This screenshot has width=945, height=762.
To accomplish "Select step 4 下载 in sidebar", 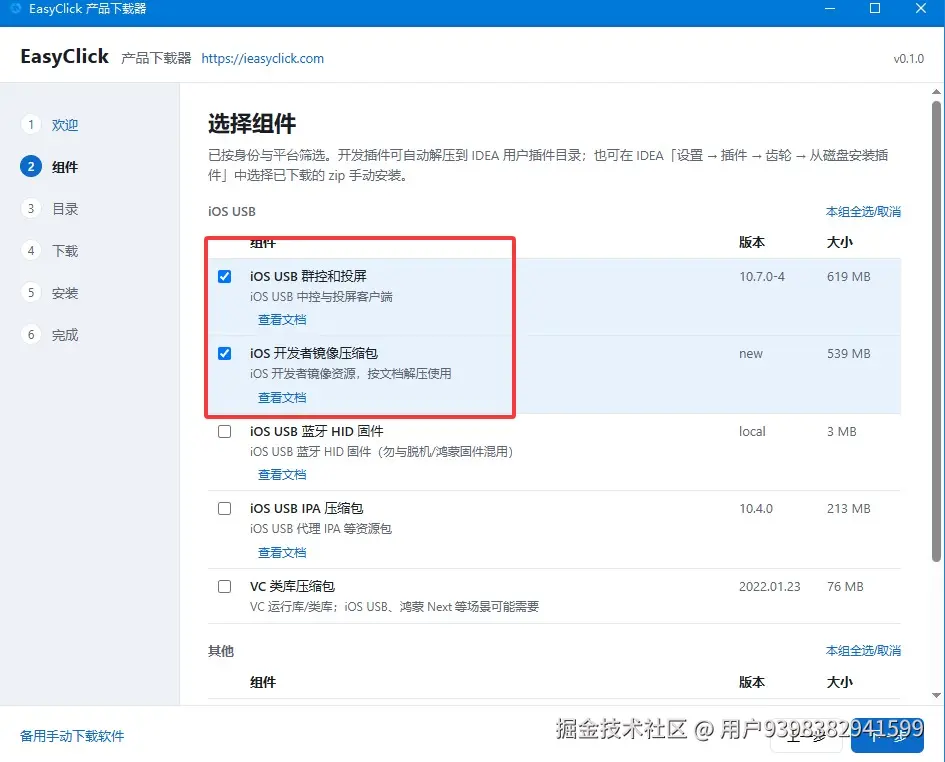I will point(50,251).
